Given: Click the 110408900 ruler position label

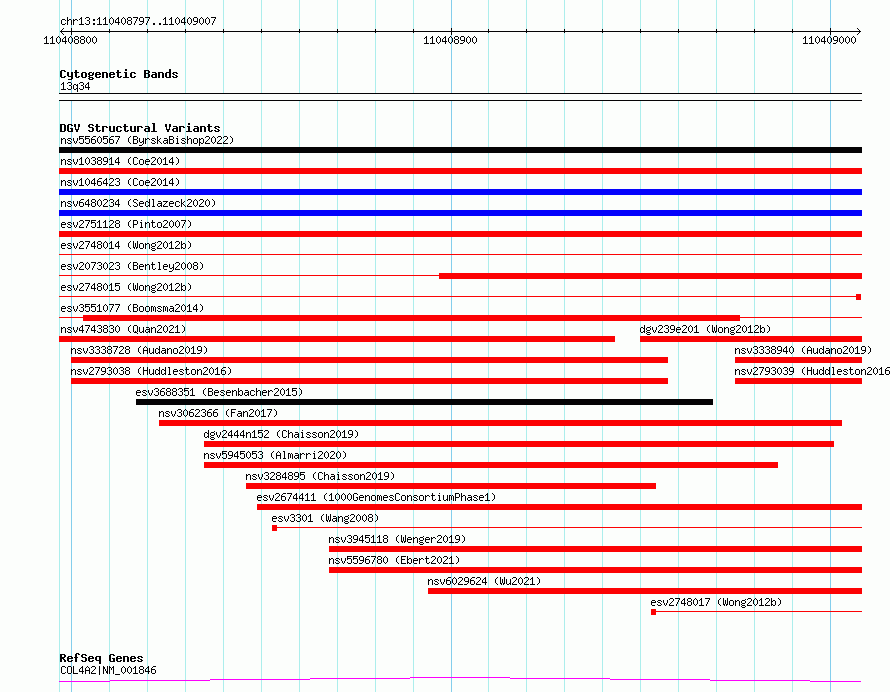Looking at the screenshot, I should point(450,40).
